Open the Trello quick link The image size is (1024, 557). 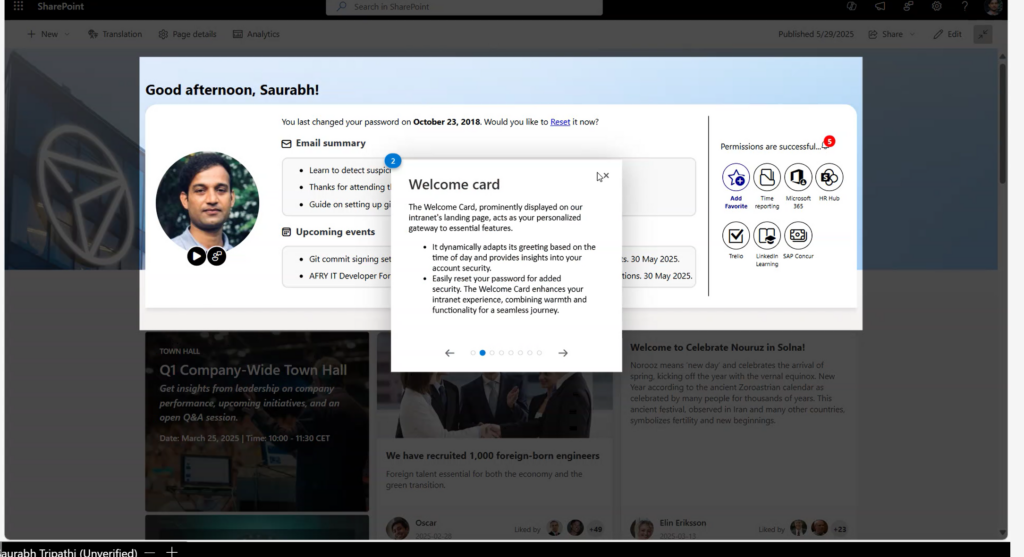tap(735, 235)
